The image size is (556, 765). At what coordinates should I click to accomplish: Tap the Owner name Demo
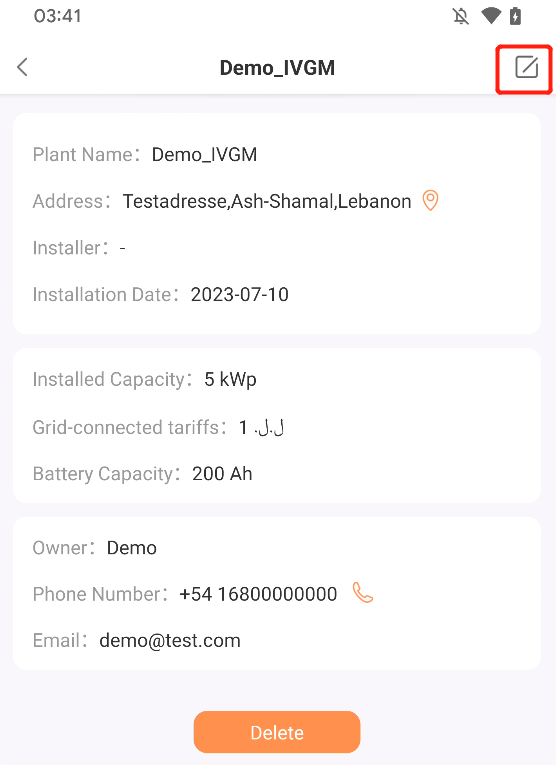pyautogui.click(x=132, y=548)
